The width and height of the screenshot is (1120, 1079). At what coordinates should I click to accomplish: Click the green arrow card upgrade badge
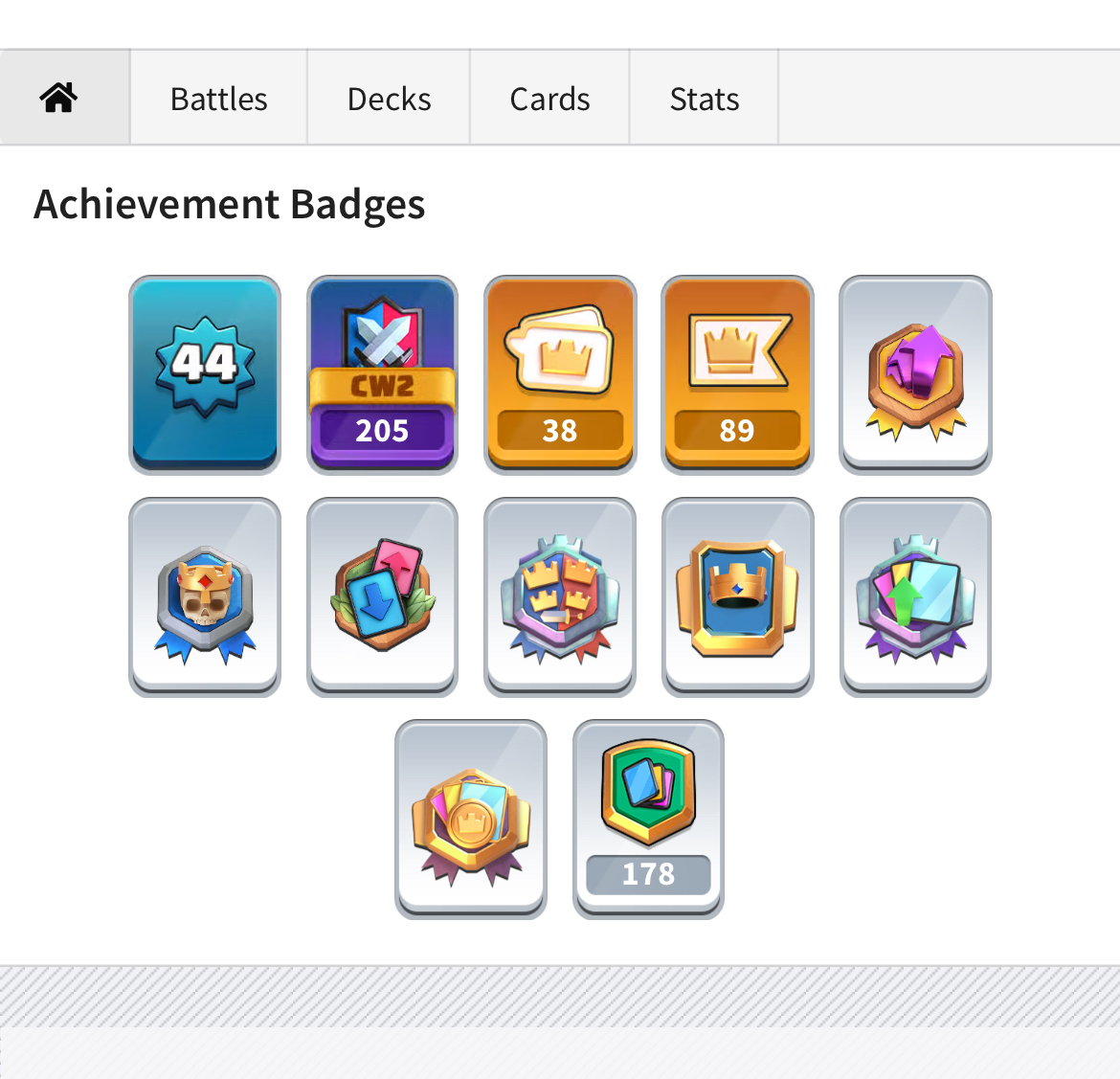coord(915,596)
